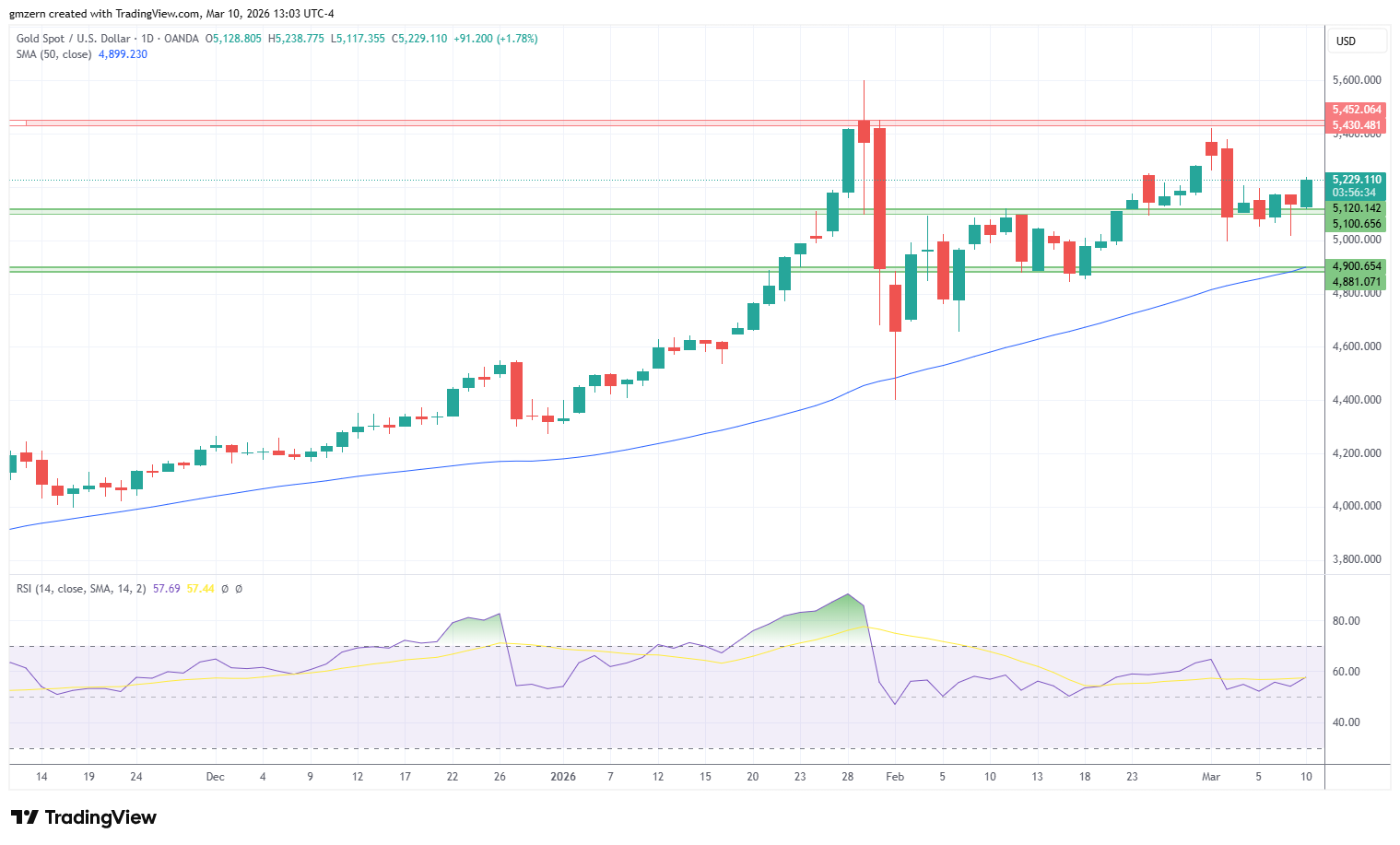Click the yellow RSI average value 57.44
Screen dimensions: 1400x845
coord(200,589)
